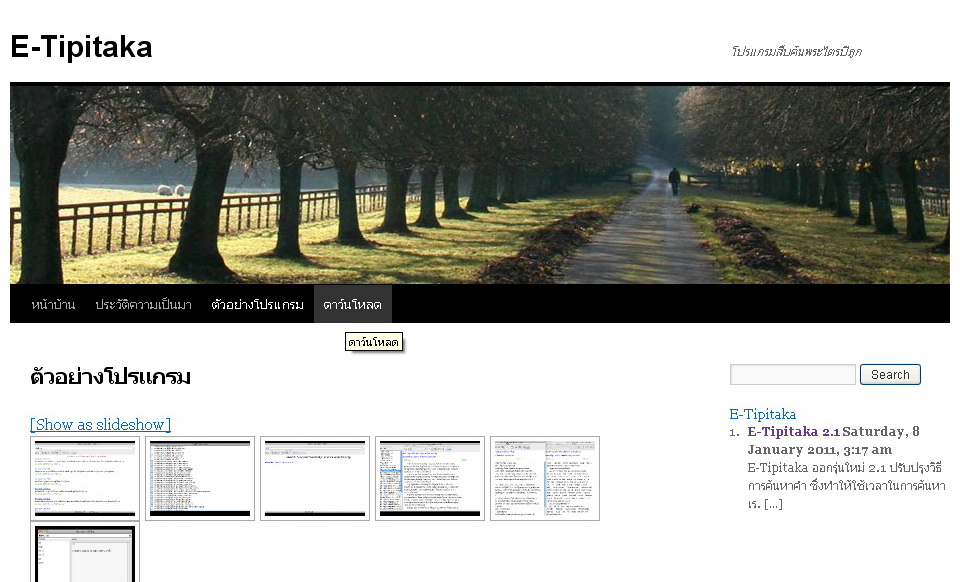
Task: Open the fourth screenshot thumbnail
Action: coord(430,478)
